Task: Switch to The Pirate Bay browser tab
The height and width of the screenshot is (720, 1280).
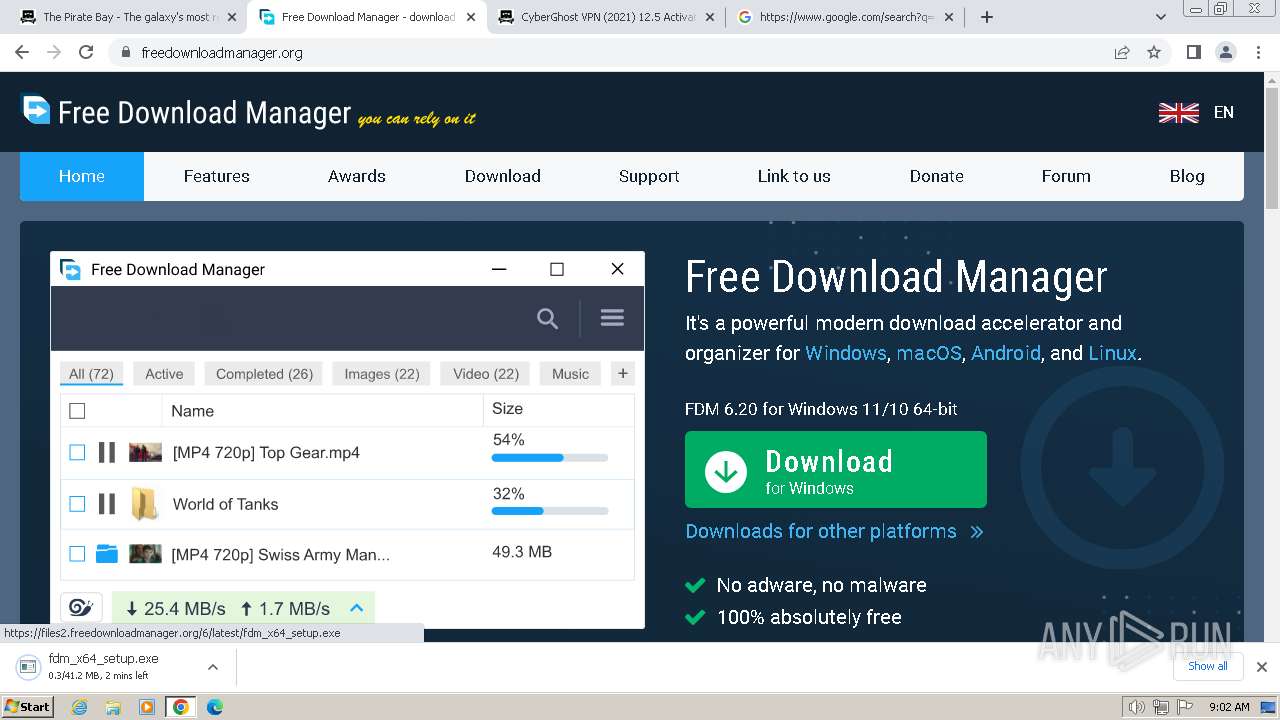Action: point(127,17)
